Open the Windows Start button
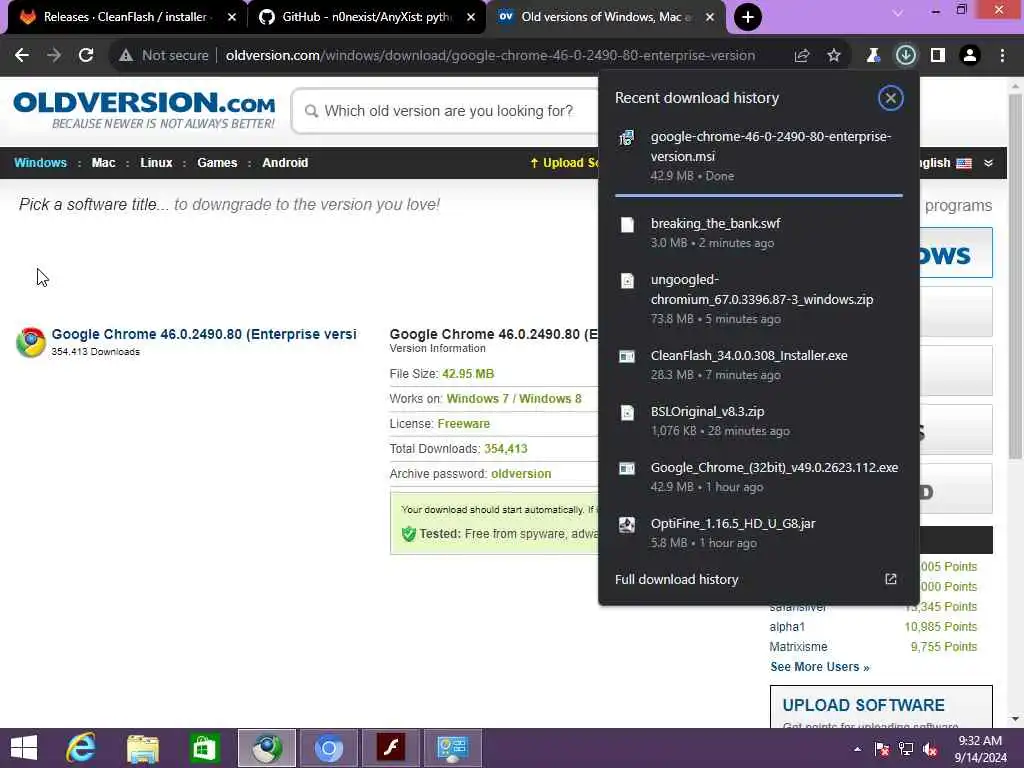 click(24, 748)
